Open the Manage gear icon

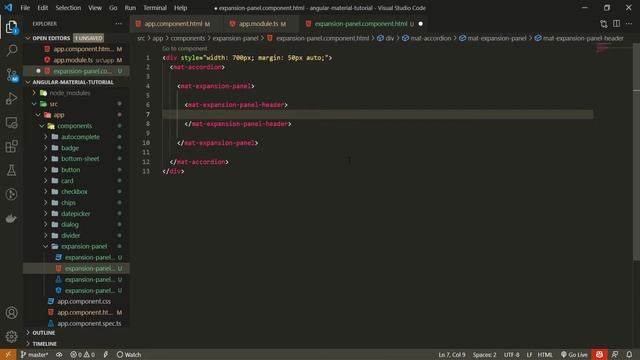pos(11,336)
